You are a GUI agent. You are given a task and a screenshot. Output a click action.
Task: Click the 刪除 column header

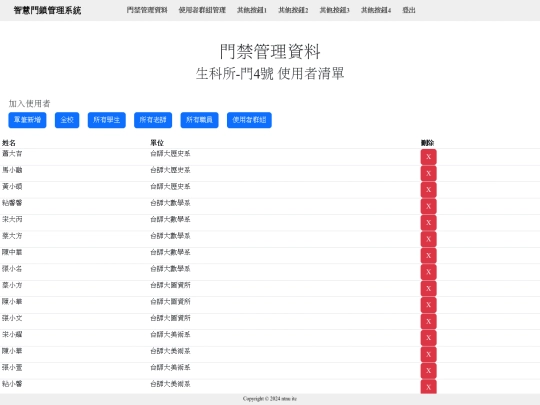click(427, 143)
